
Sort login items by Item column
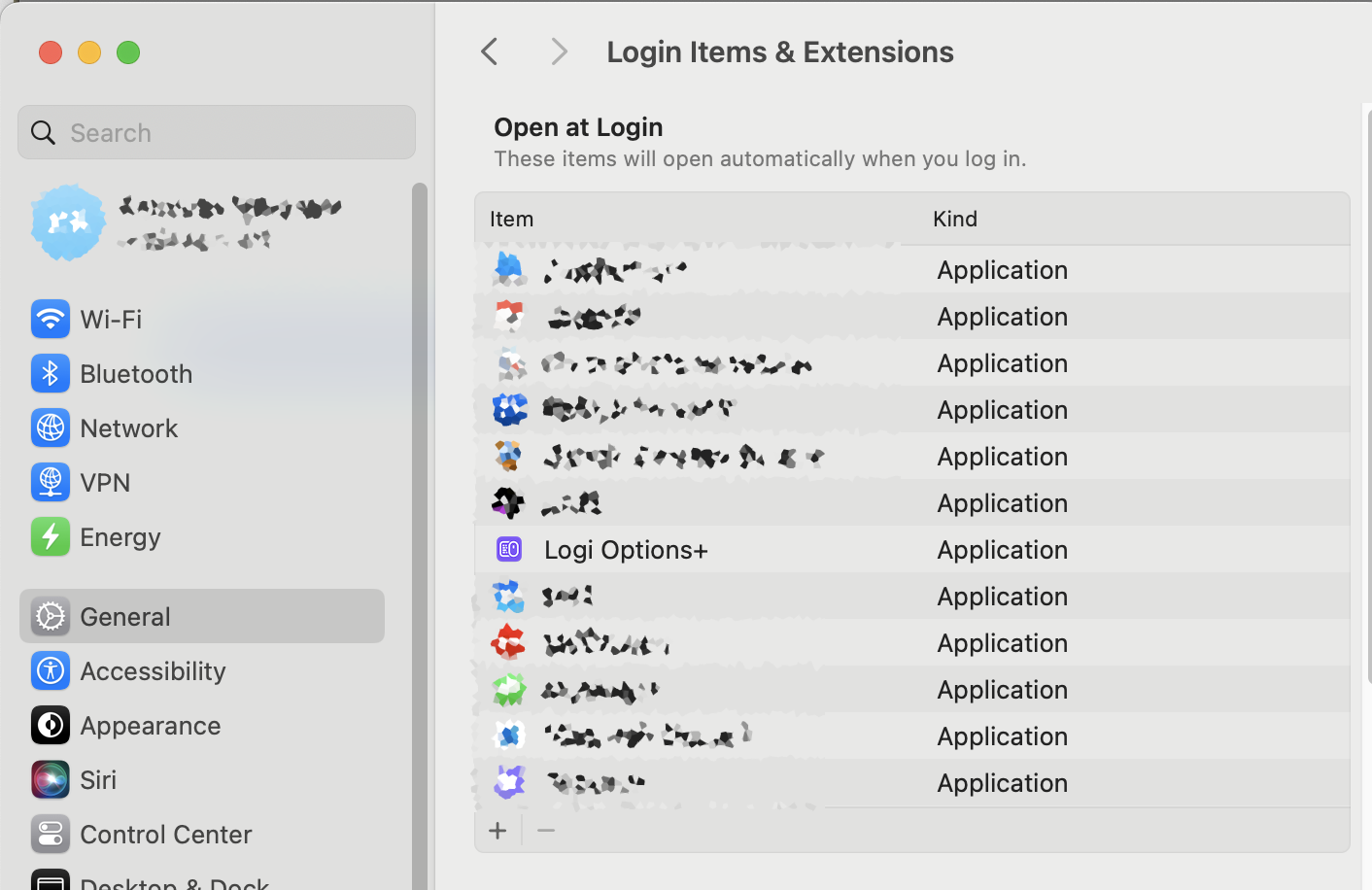click(512, 219)
